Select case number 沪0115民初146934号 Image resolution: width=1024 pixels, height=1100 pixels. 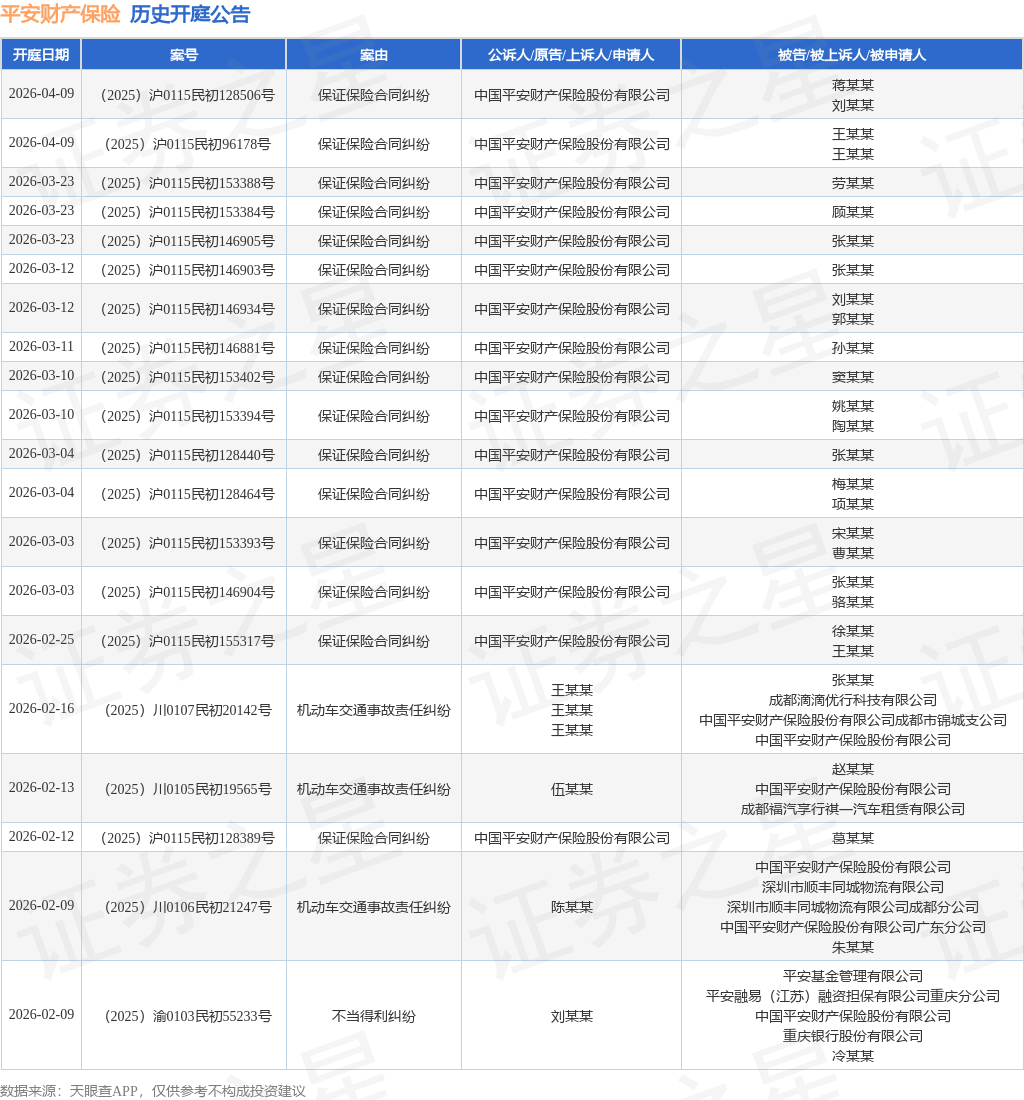click(x=187, y=309)
